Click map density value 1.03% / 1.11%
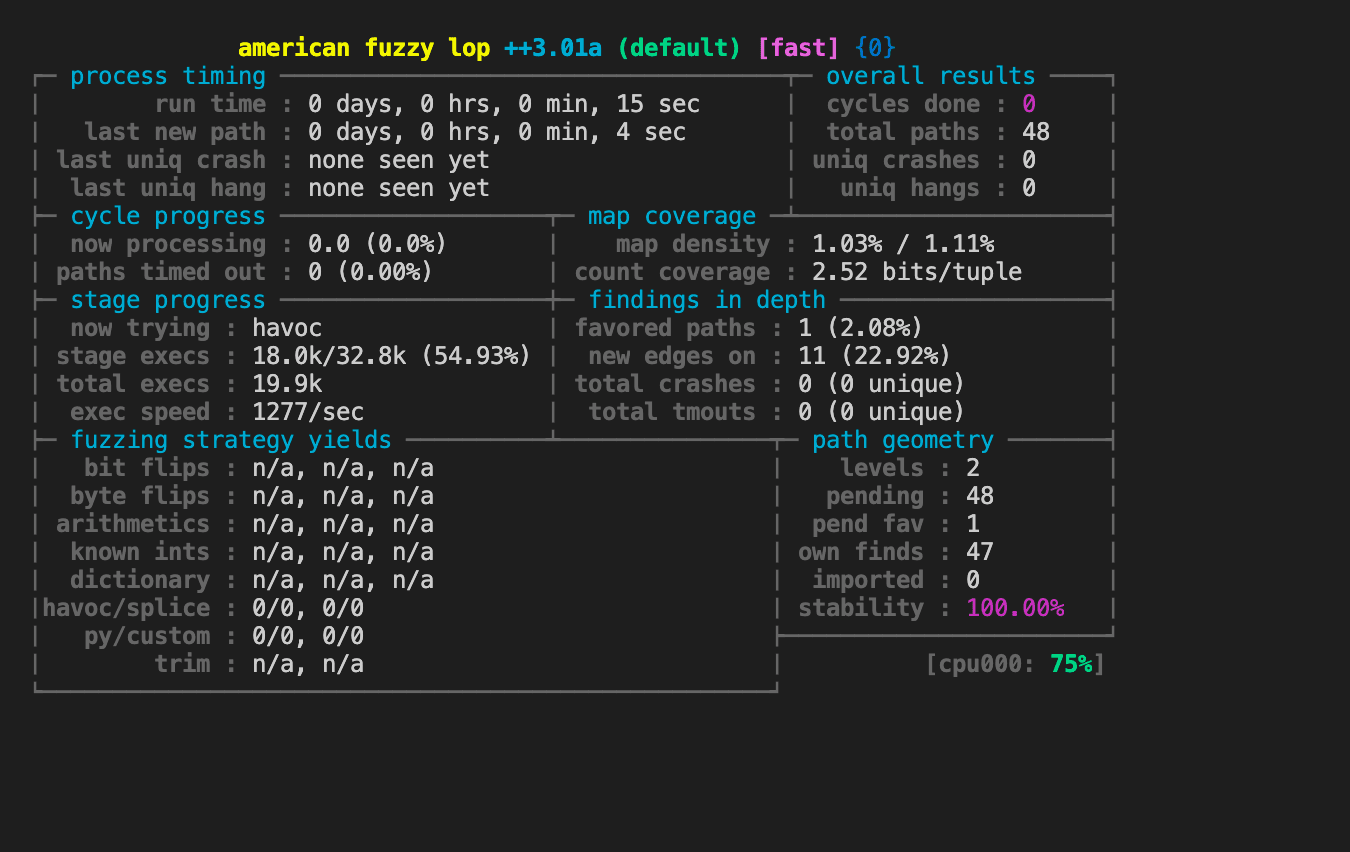Screen dimensions: 1350x852 pyautogui.click(x=903, y=244)
